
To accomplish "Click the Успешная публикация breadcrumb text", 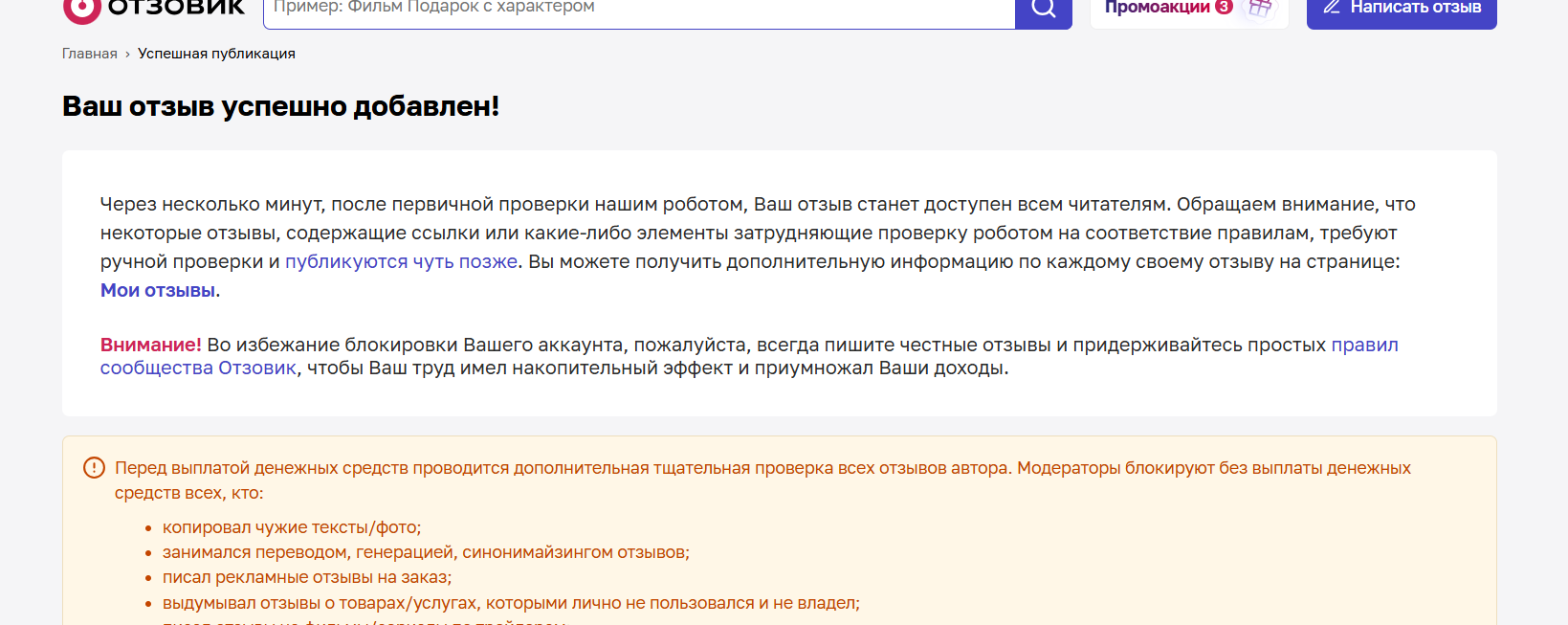I will pos(216,54).
